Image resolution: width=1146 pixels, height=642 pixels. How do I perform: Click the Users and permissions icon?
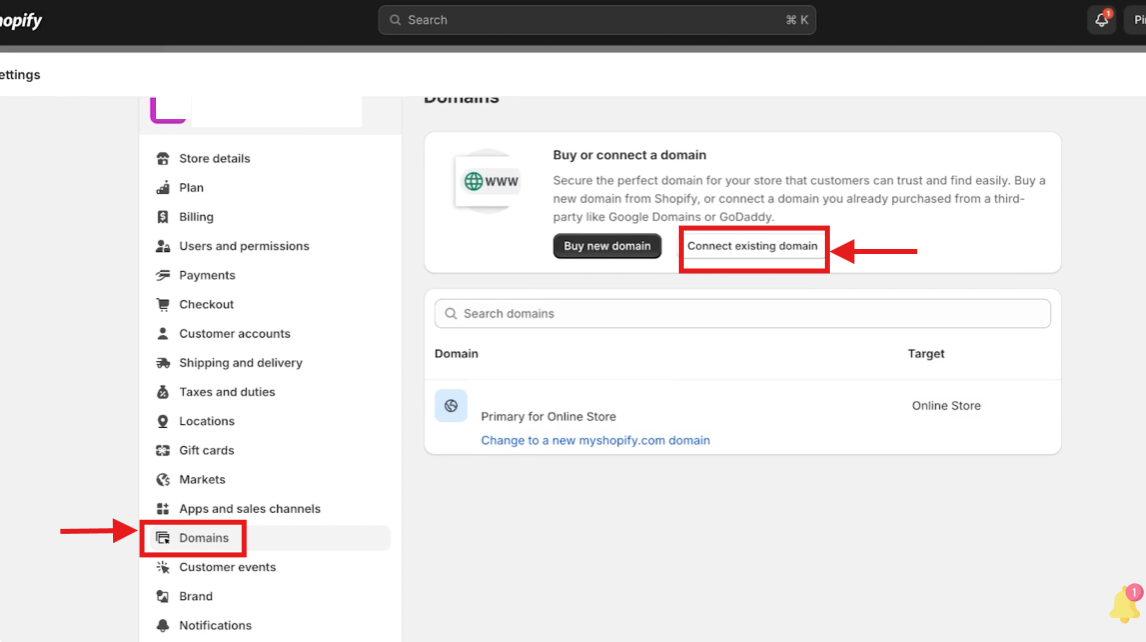162,246
